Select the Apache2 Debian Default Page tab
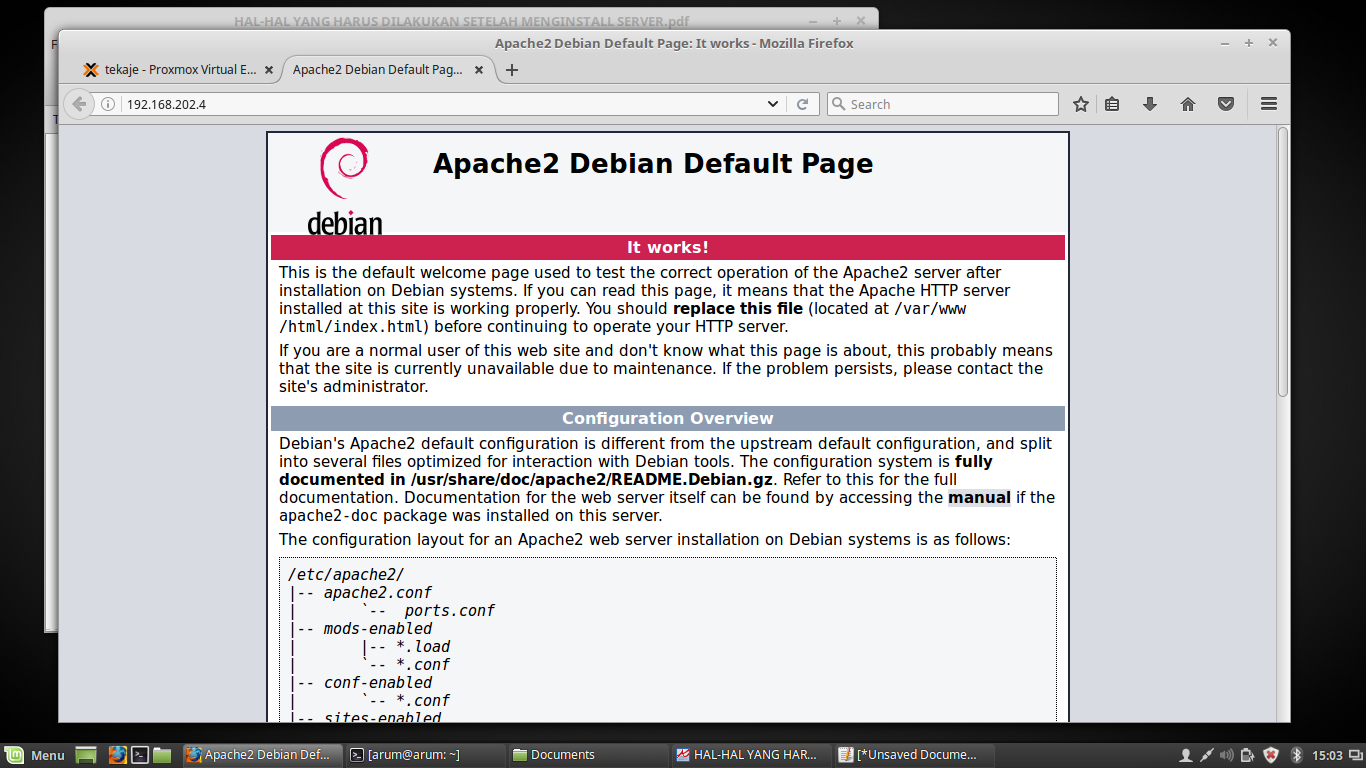 [377, 70]
